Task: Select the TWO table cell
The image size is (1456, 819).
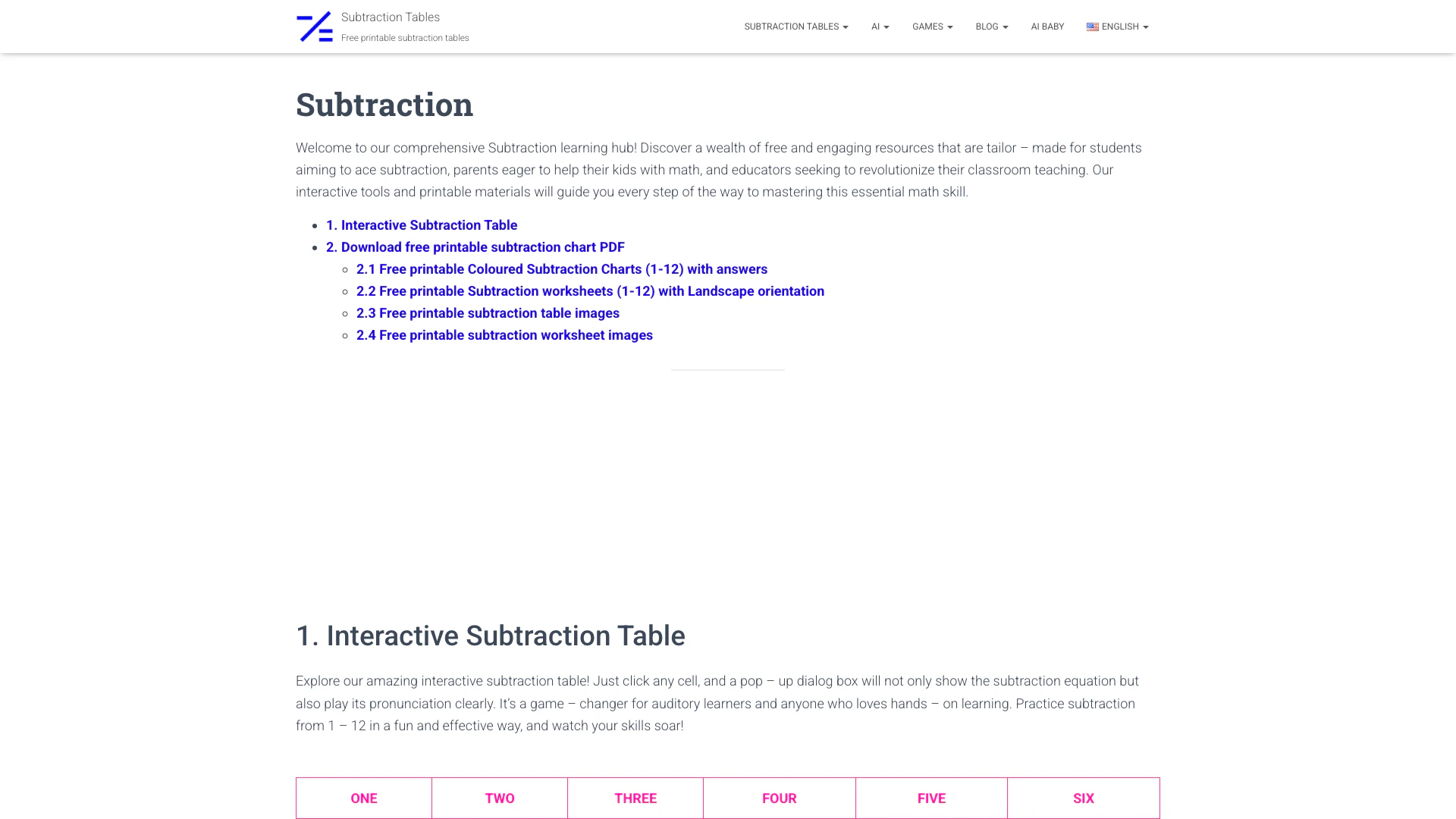Action: (x=500, y=798)
